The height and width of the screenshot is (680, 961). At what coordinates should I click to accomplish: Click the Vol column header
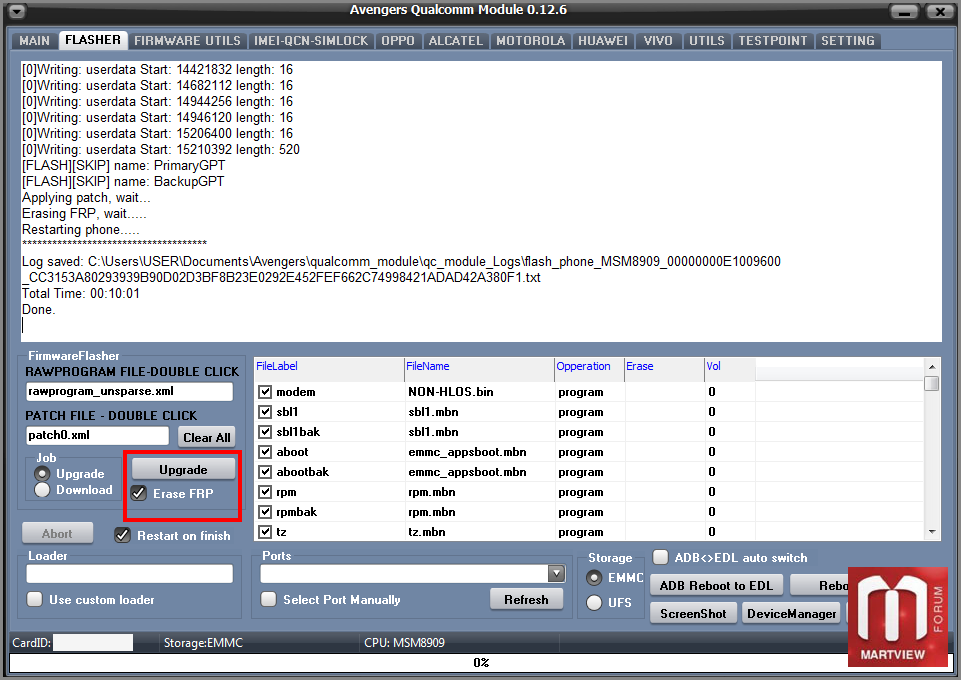coord(730,366)
